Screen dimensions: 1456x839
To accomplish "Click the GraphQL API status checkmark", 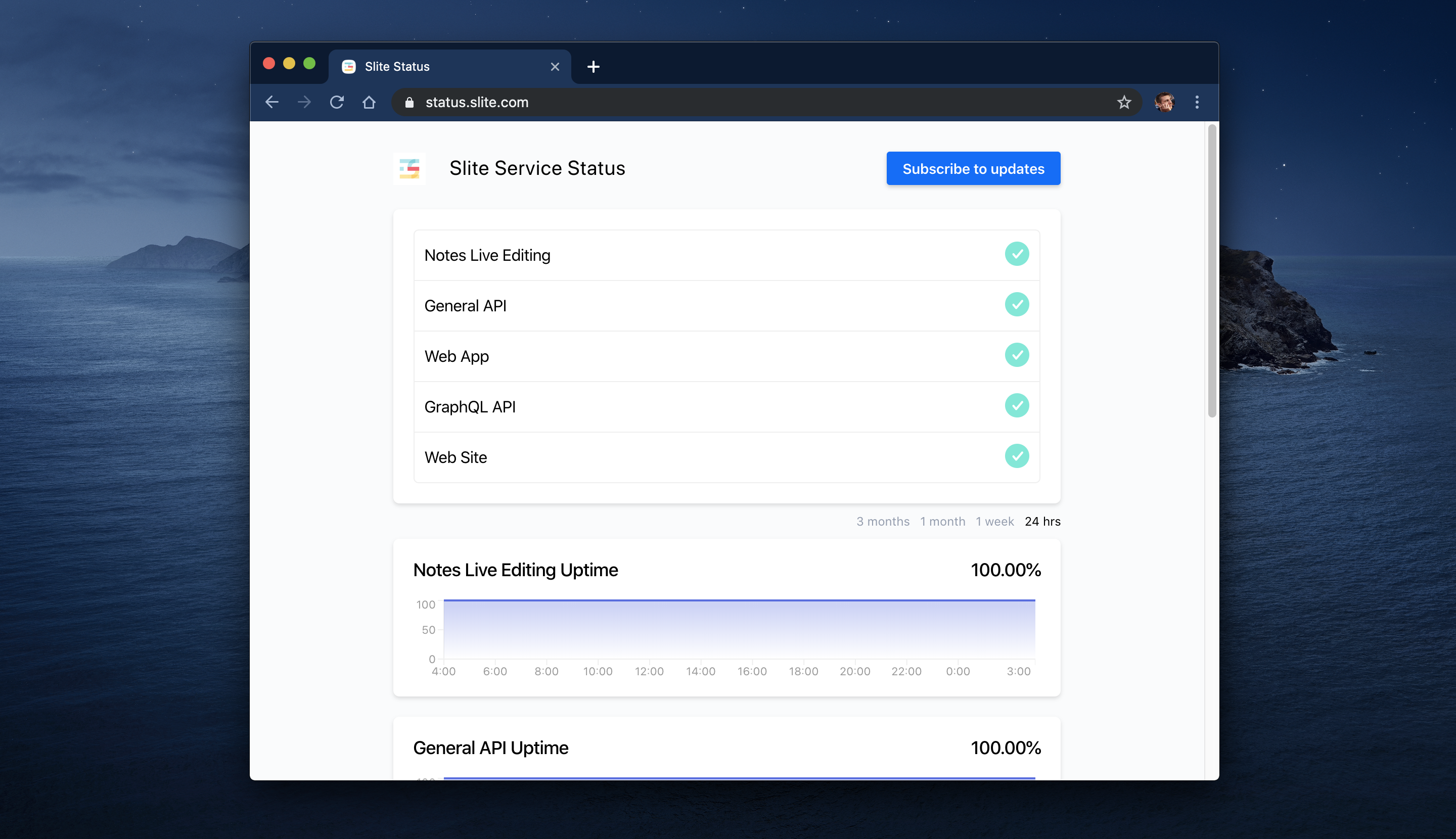I will 1016,405.
